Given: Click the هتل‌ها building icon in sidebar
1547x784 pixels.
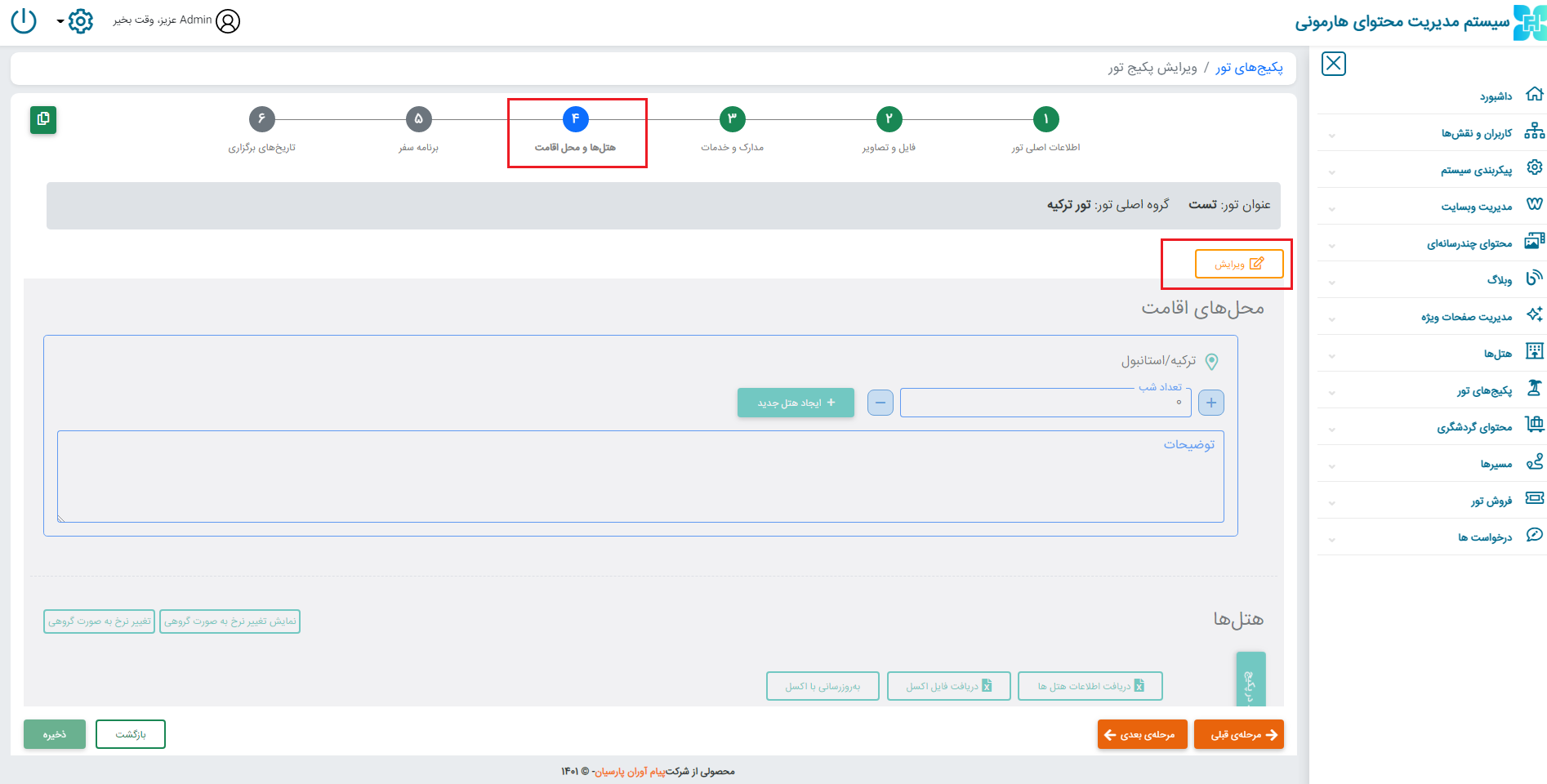Looking at the screenshot, I should point(1534,352).
